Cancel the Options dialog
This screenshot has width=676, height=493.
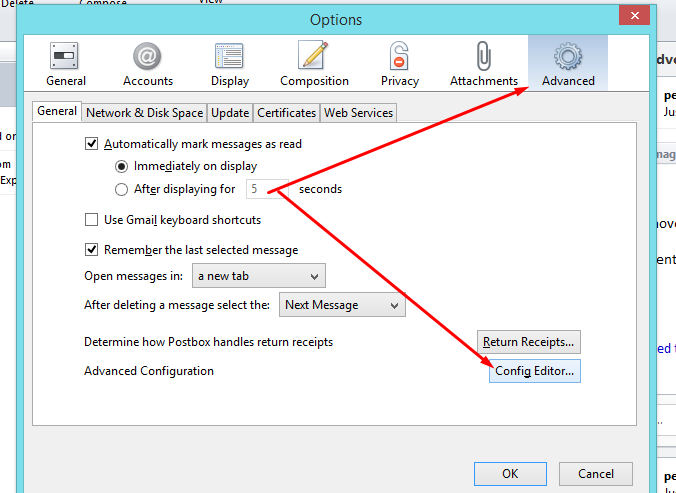[596, 474]
